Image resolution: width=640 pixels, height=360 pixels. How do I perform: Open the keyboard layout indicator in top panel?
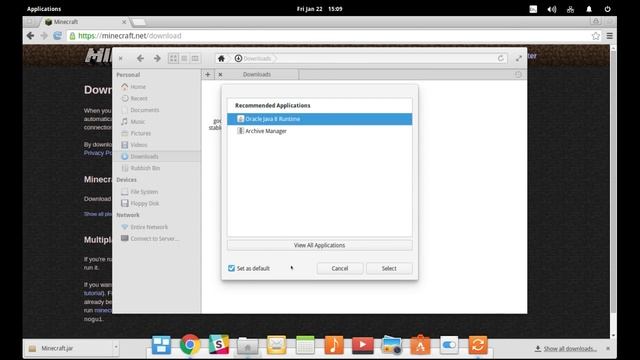tap(533, 9)
